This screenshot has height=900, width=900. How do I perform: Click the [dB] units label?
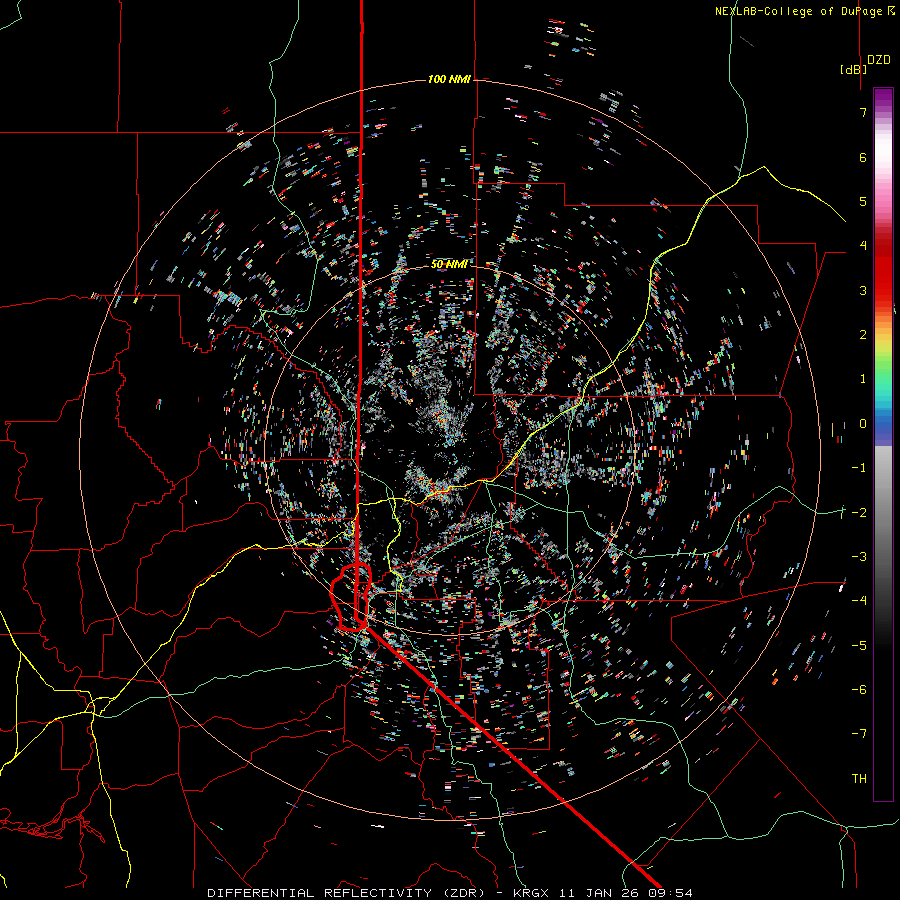point(854,69)
